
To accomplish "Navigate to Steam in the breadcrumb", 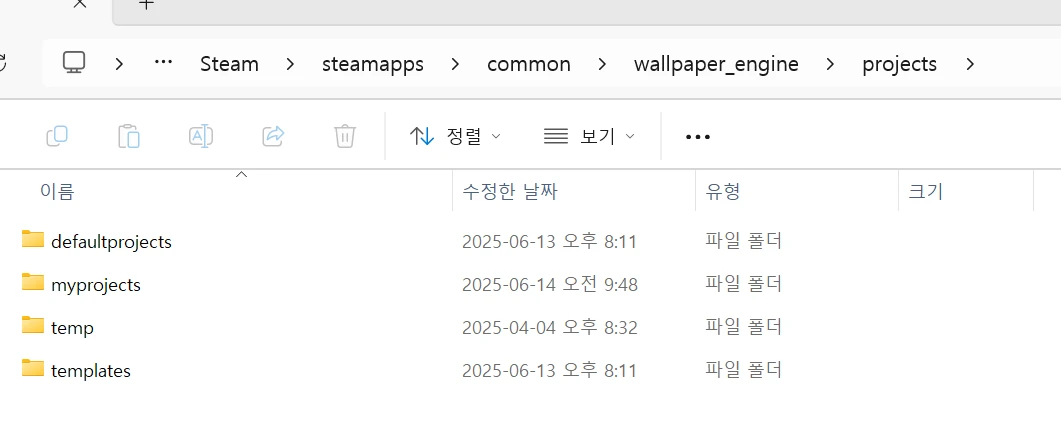I will 229,64.
